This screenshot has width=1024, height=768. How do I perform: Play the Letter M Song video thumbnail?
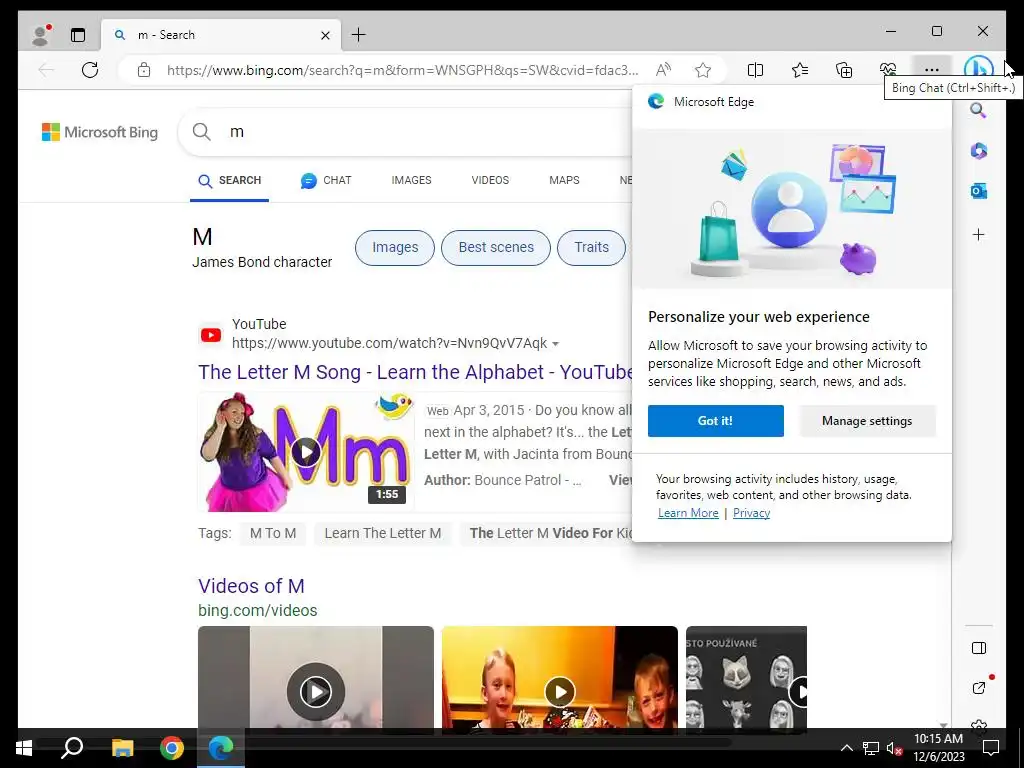tap(306, 452)
